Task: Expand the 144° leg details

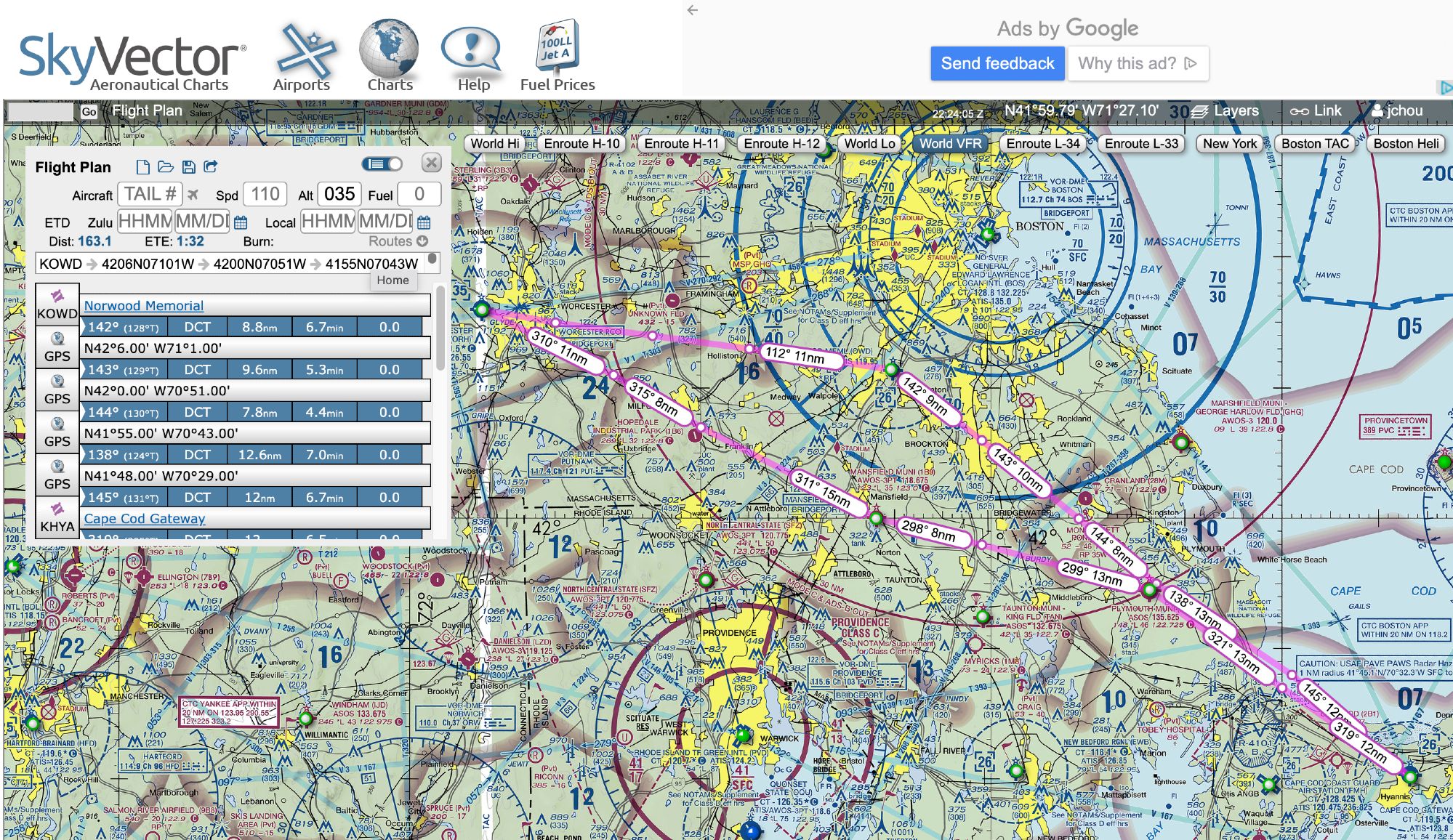Action: click(x=251, y=412)
